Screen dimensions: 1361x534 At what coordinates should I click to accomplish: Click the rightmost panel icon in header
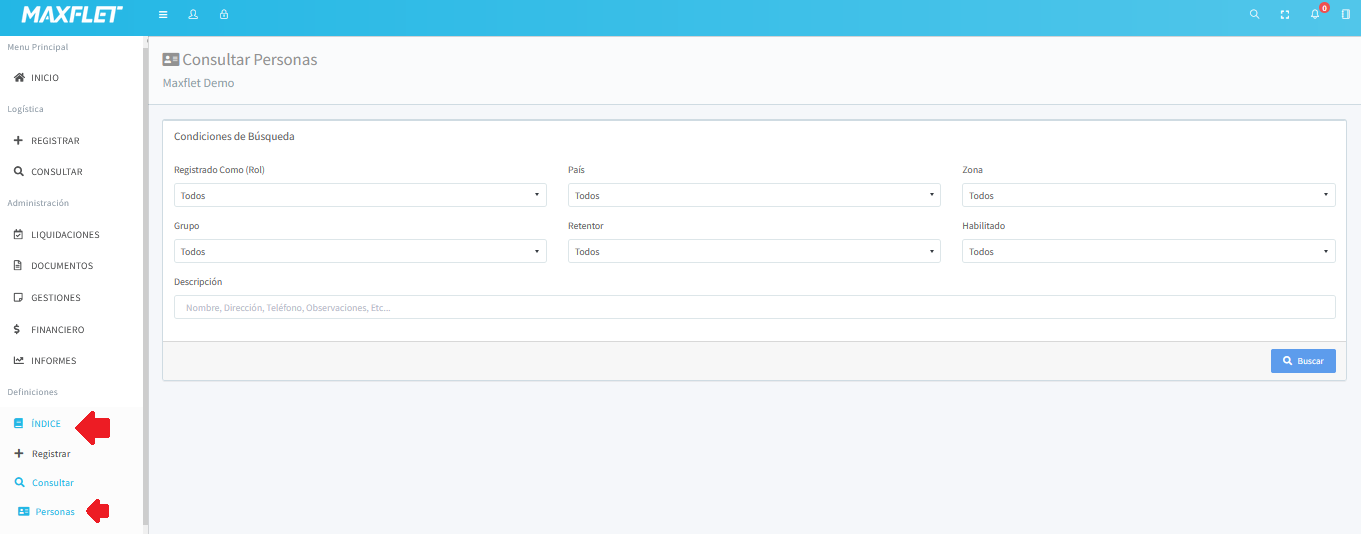(1345, 15)
